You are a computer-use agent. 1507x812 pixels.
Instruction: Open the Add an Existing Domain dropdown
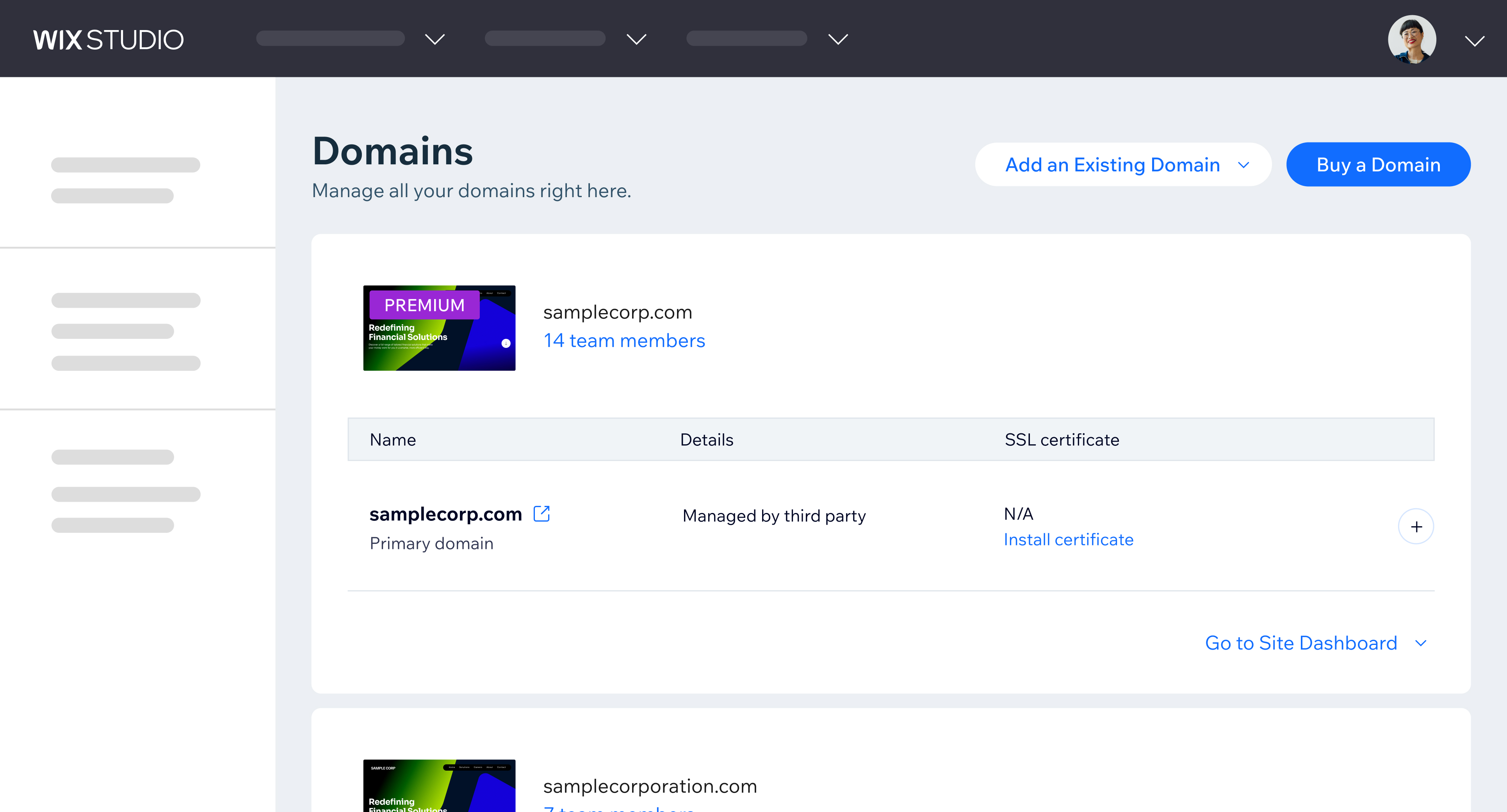(1123, 164)
